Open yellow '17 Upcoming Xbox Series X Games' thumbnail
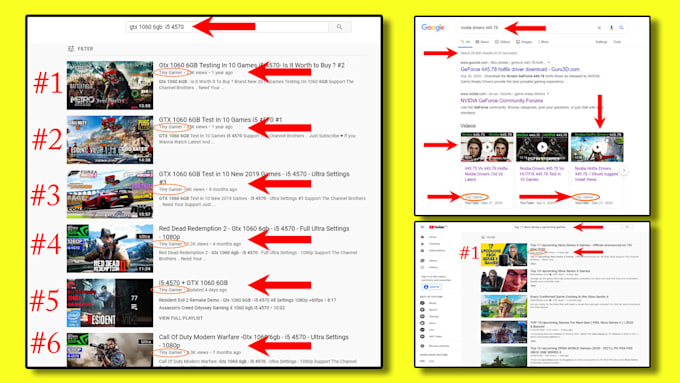Image resolution: width=680 pixels, height=383 pixels. 504,255
